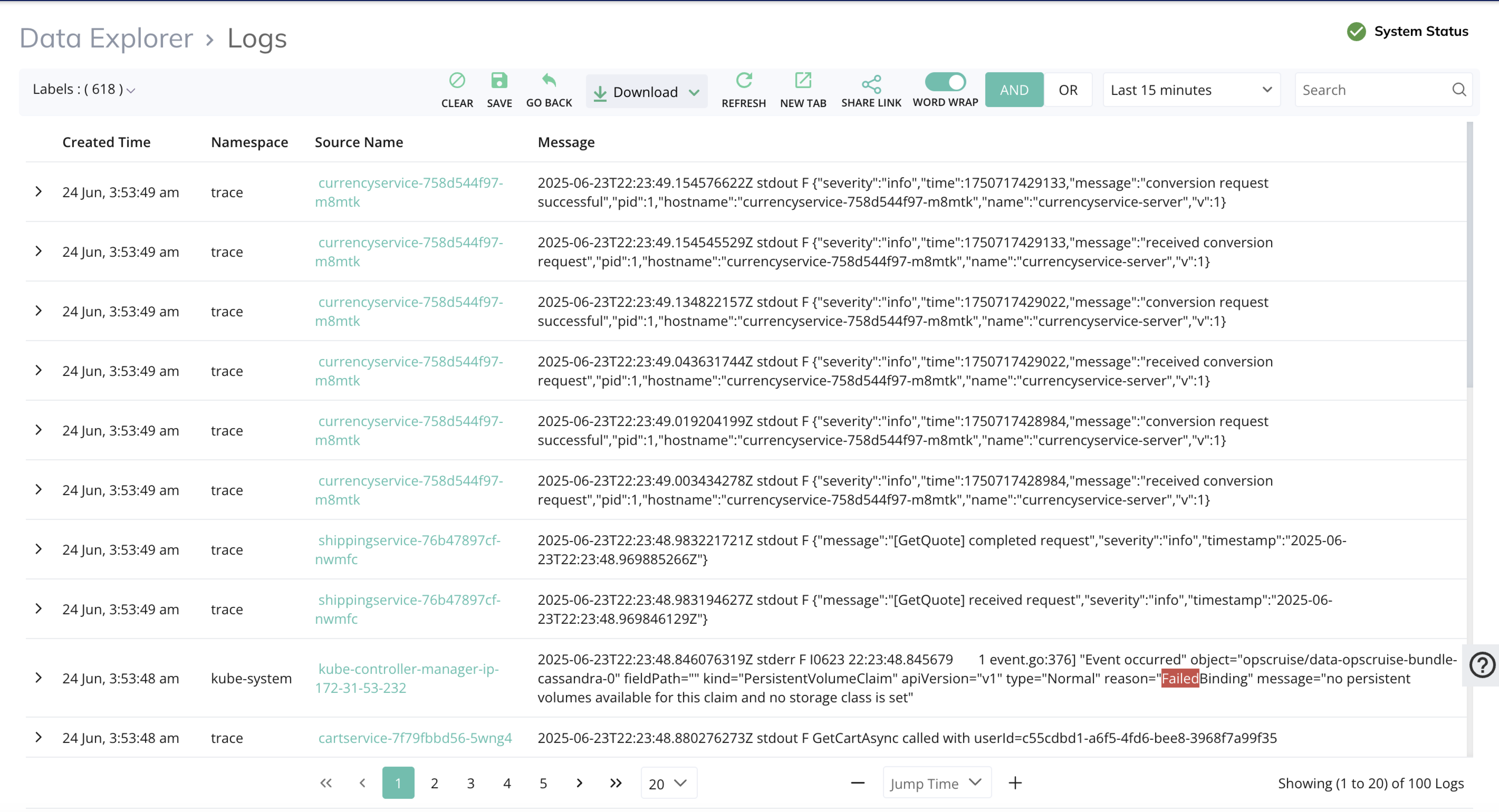1499x812 pixels.
Task: Click the Logs breadcrumb title
Action: 257,38
